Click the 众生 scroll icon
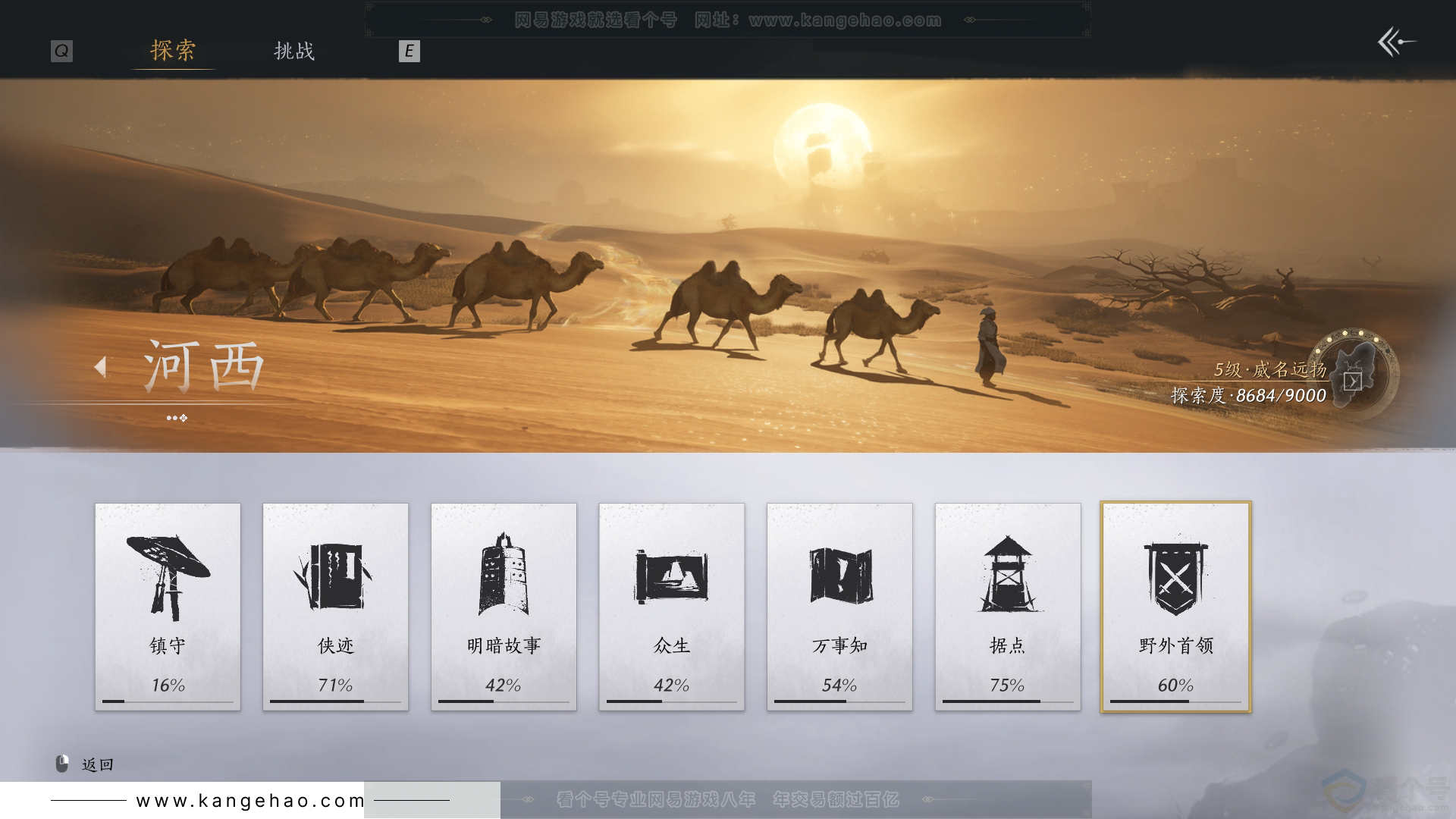This screenshot has width=1456, height=819. pos(672,576)
